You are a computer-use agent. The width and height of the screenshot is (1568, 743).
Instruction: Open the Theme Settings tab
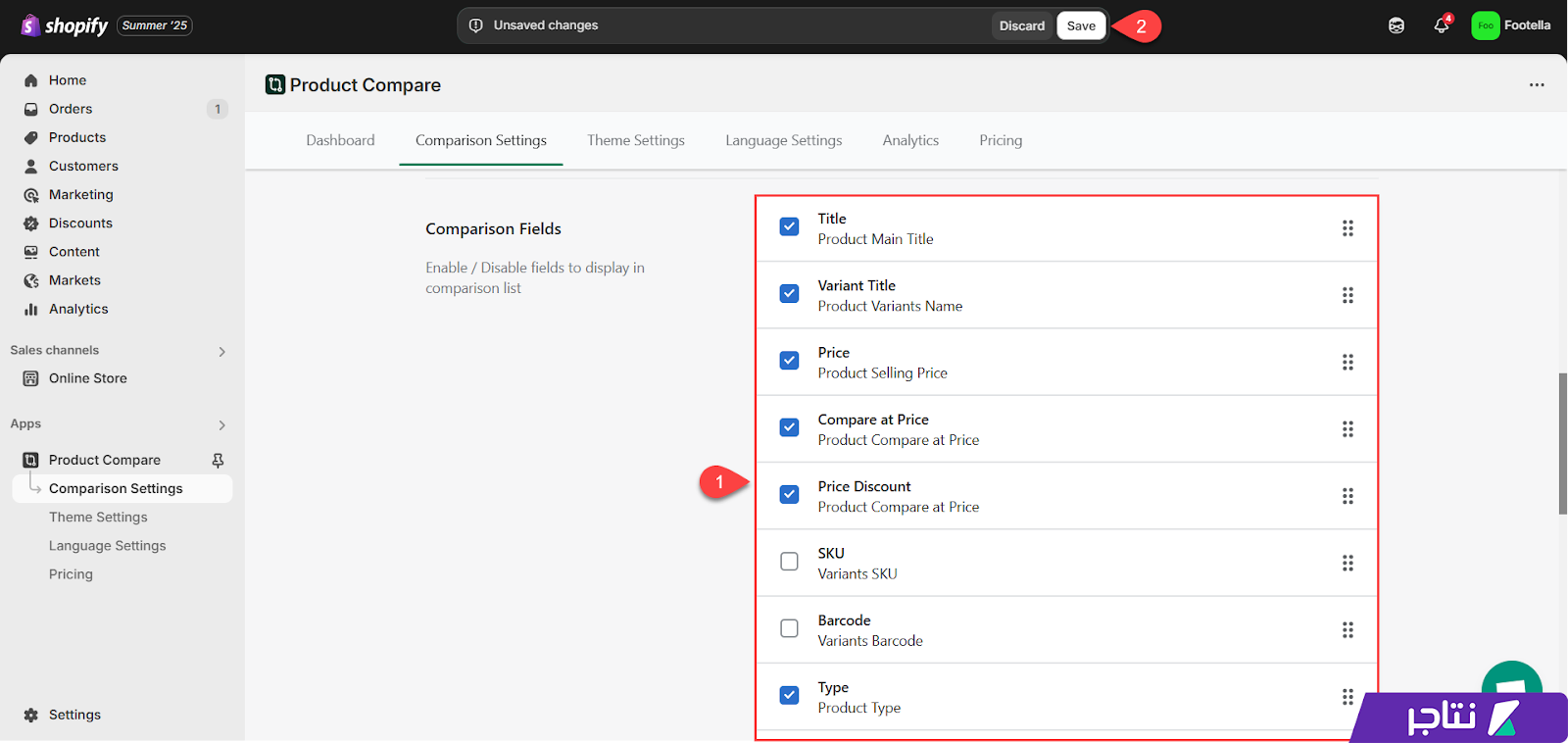[636, 140]
